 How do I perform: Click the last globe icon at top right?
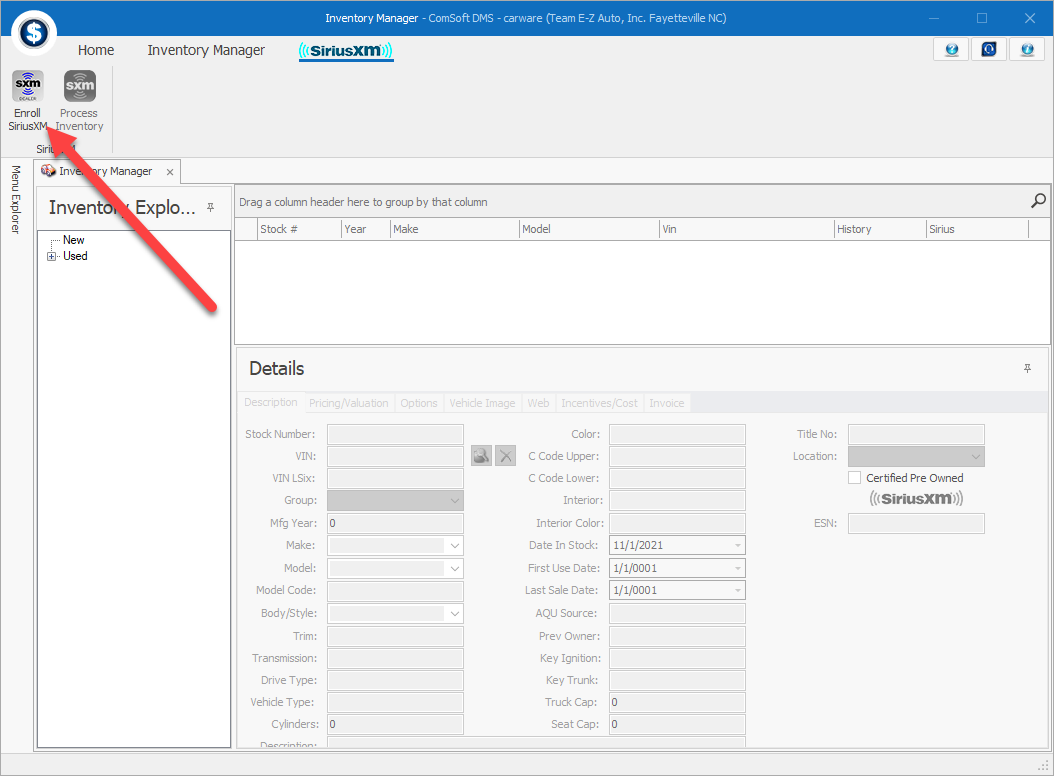click(x=1027, y=49)
